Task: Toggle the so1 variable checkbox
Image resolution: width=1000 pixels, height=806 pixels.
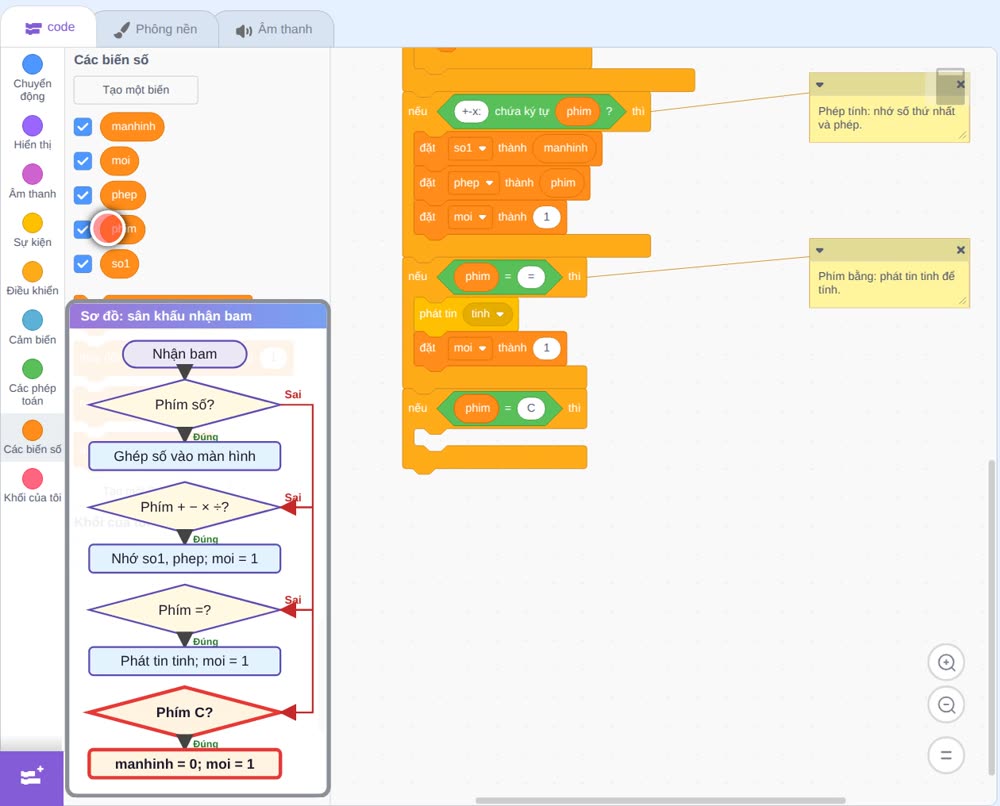Action: (83, 264)
